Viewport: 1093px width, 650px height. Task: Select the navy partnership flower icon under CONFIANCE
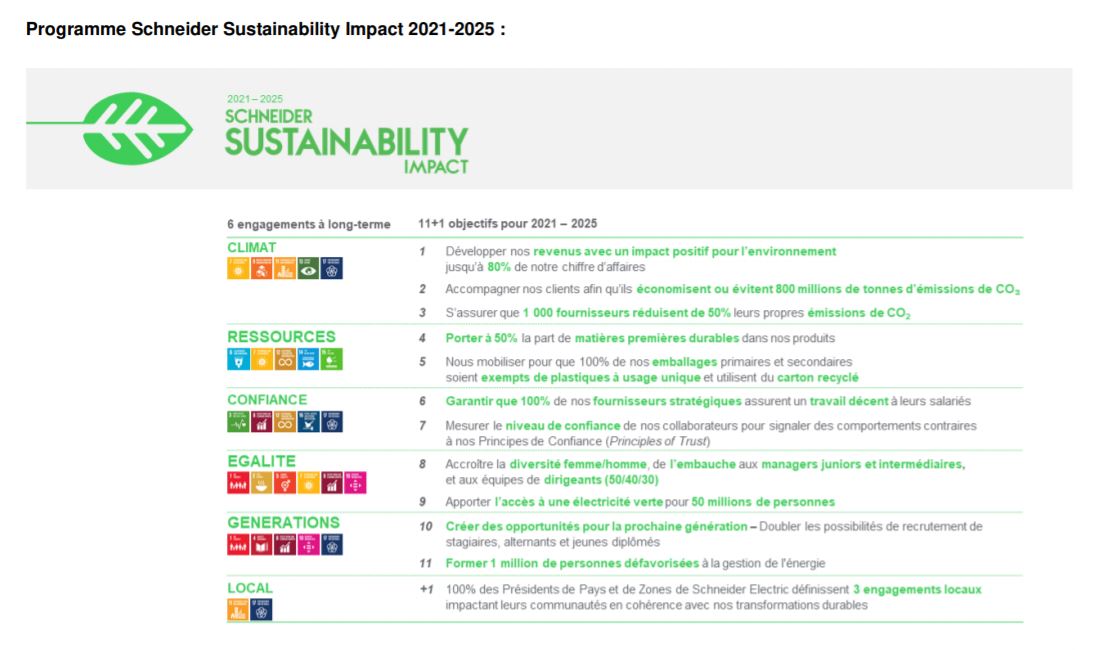[332, 422]
